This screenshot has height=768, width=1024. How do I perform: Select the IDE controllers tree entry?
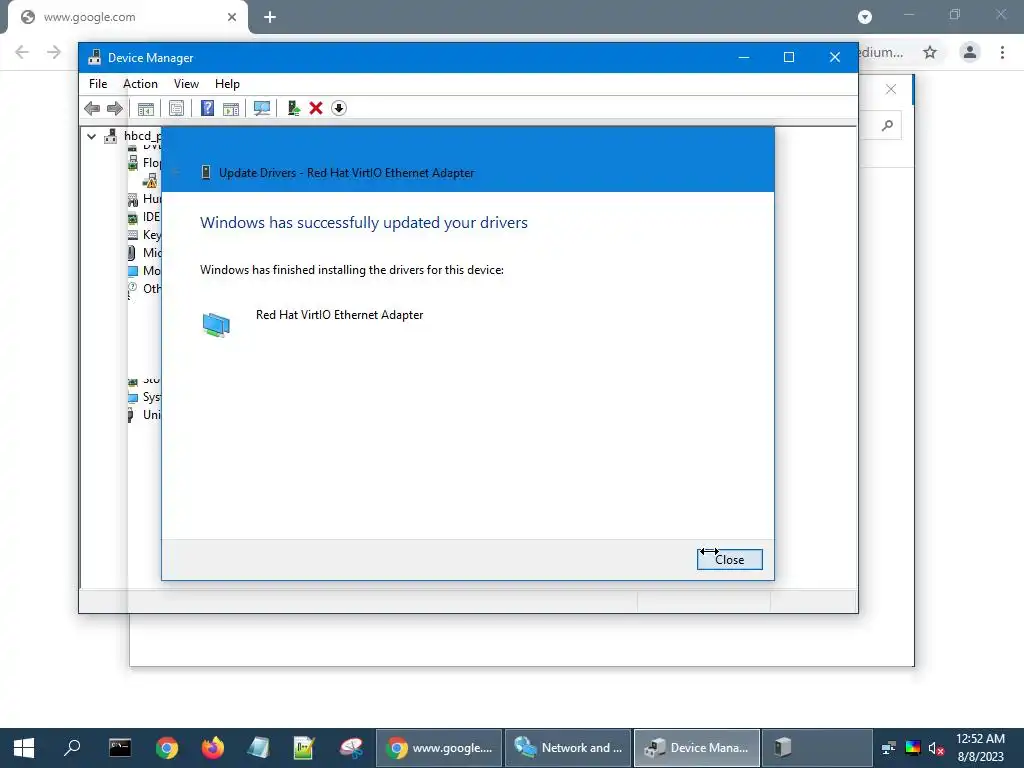pos(144,217)
